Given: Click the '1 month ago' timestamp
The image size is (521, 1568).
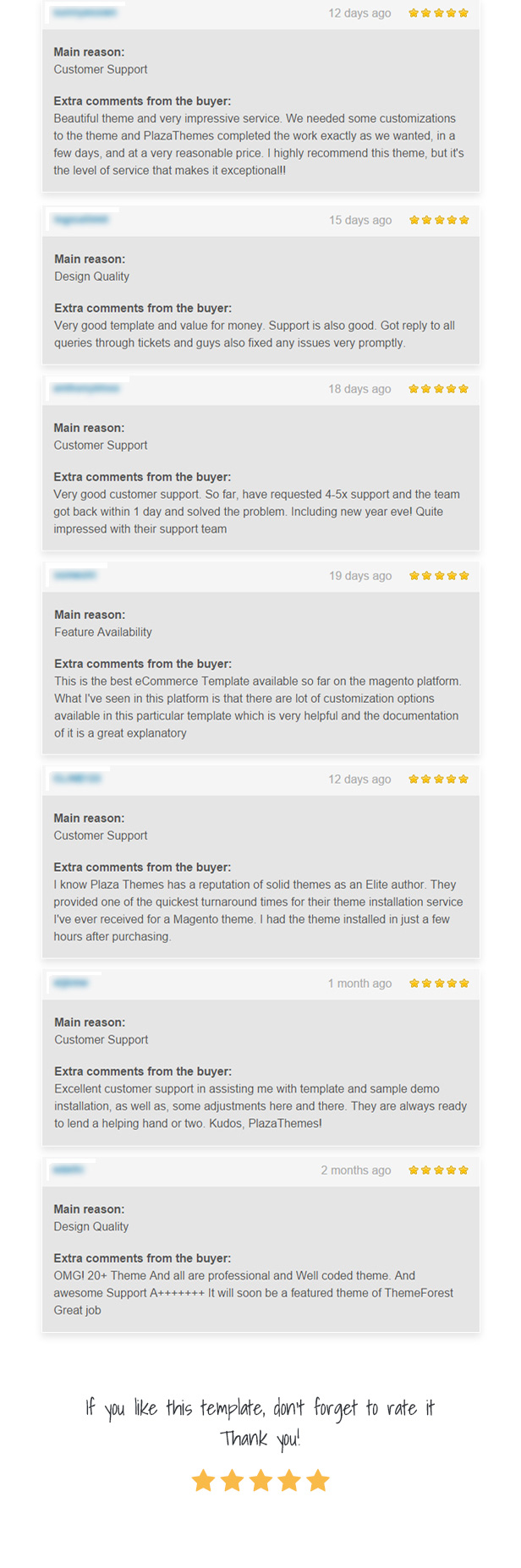Looking at the screenshot, I should [x=359, y=984].
